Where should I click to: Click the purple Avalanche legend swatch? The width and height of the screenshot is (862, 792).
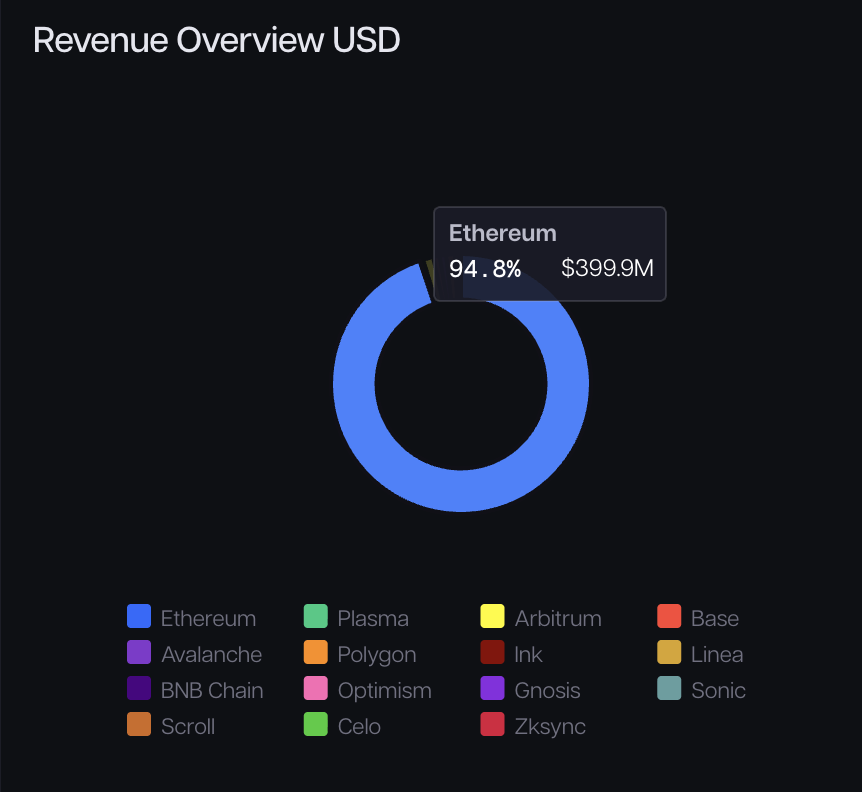[139, 652]
